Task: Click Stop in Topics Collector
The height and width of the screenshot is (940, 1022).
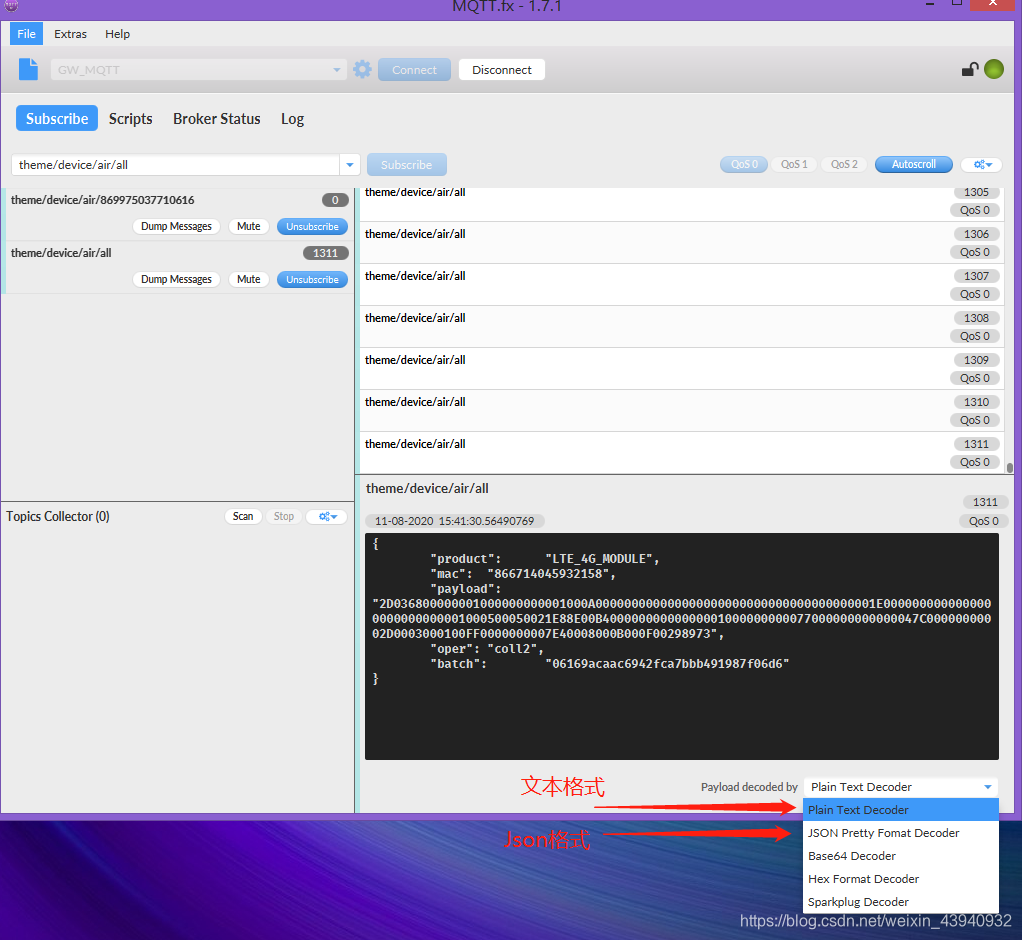Action: 284,516
